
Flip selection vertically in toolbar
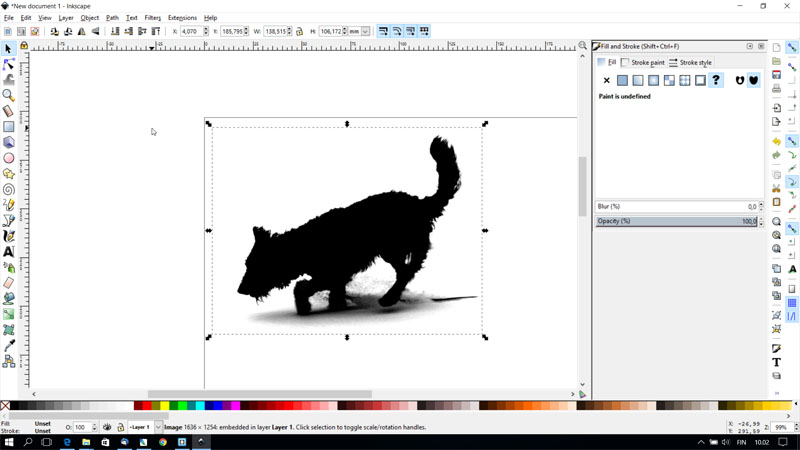pos(95,32)
